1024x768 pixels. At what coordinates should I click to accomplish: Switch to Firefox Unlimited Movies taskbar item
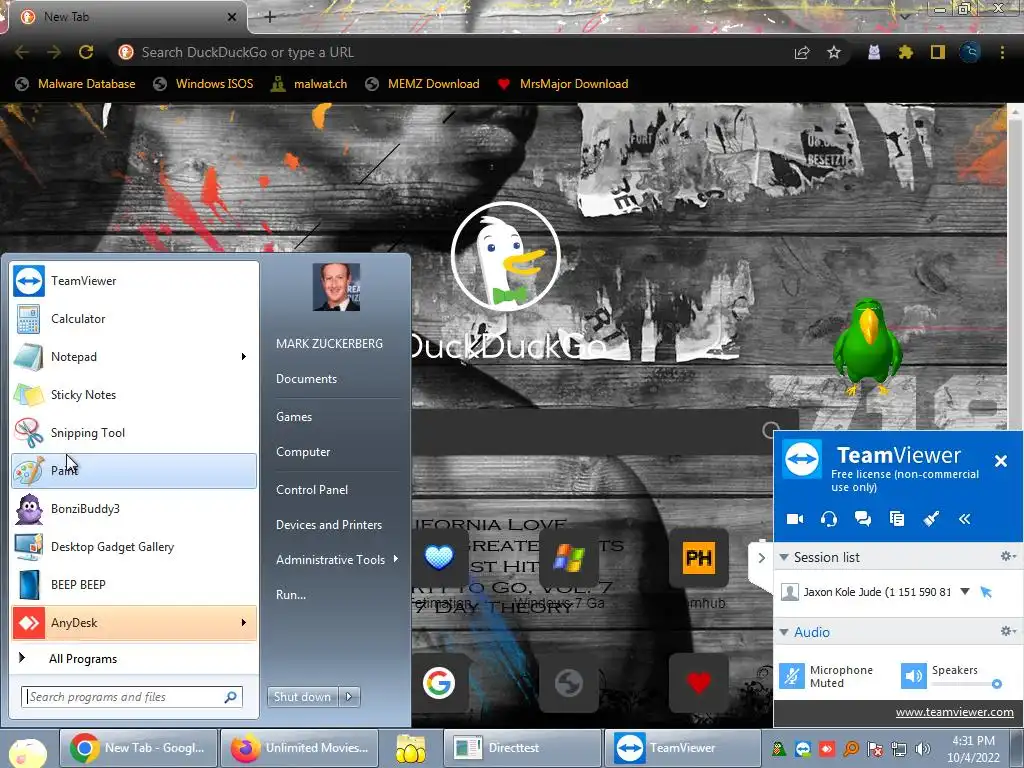(300, 748)
